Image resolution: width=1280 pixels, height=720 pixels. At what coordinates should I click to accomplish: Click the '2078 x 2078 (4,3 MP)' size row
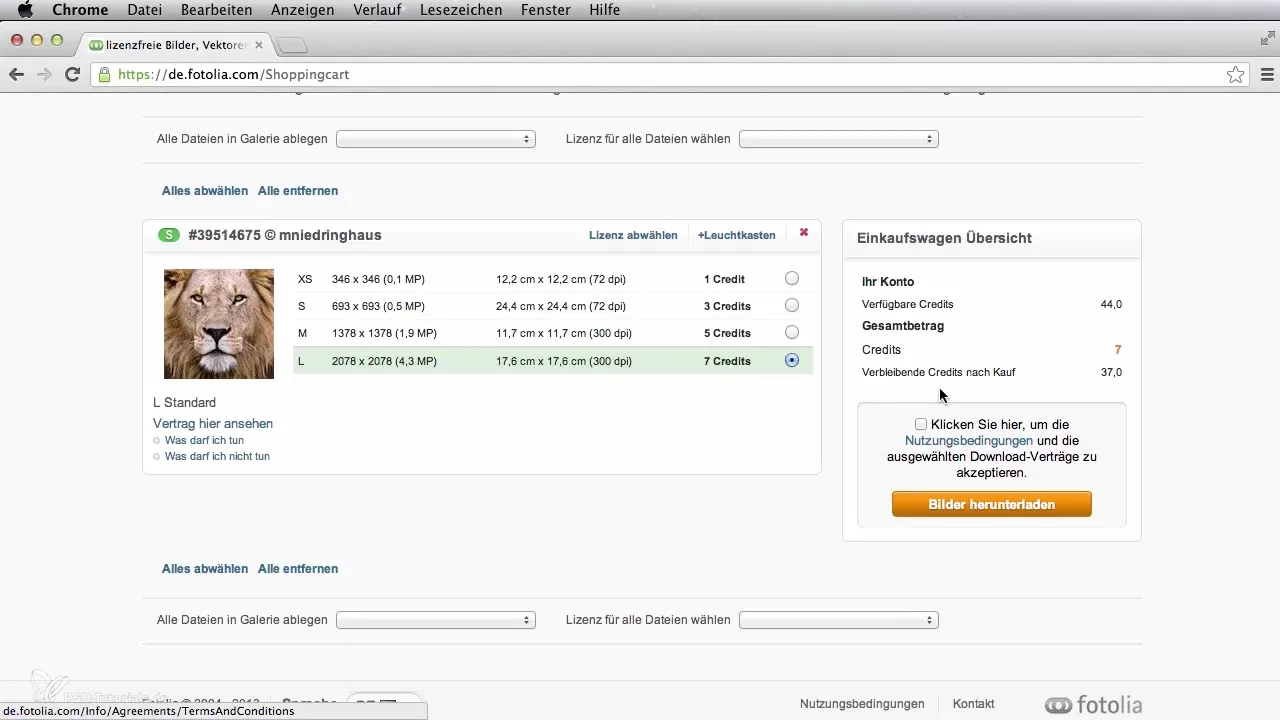[x=553, y=361]
